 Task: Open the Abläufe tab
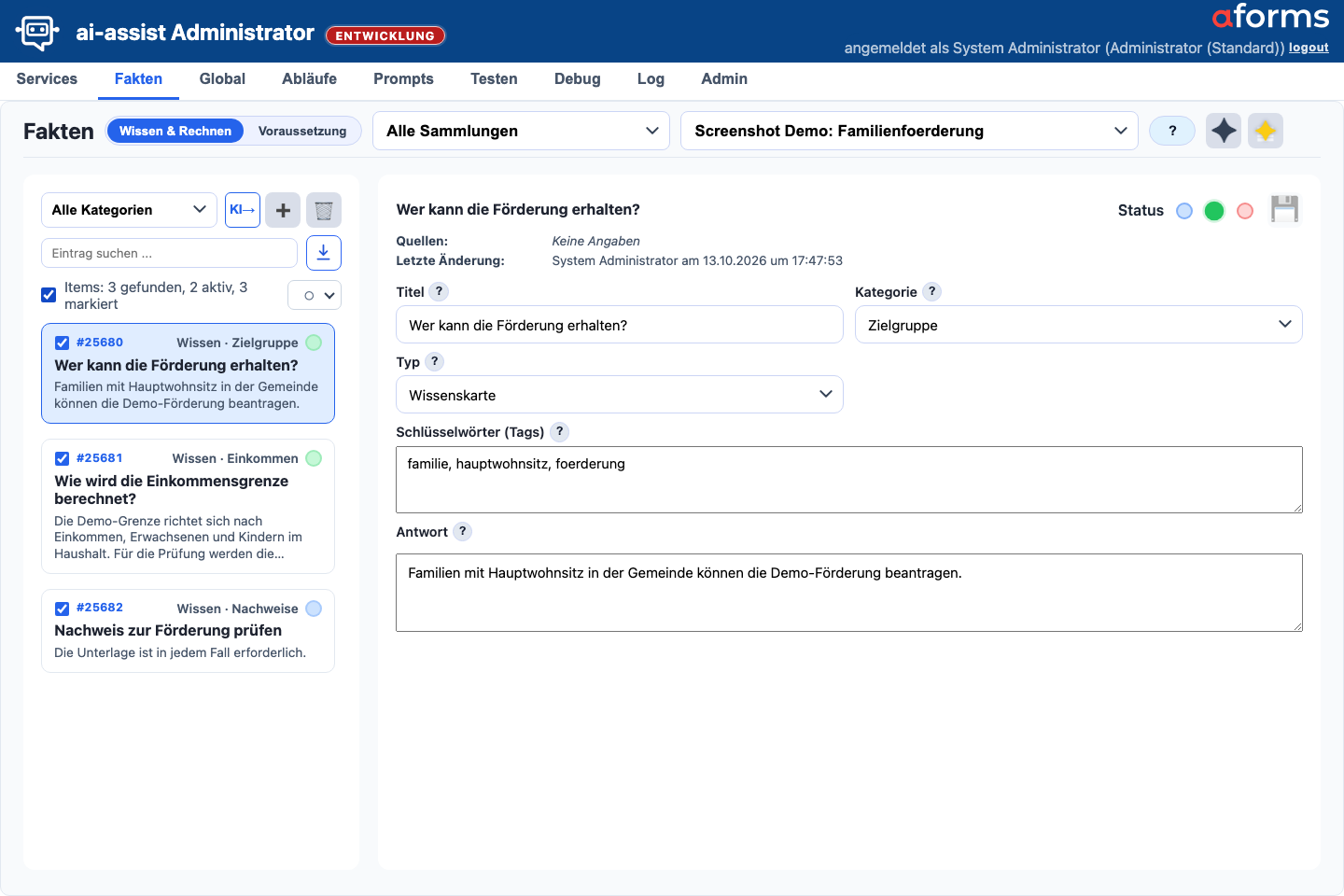tap(309, 79)
